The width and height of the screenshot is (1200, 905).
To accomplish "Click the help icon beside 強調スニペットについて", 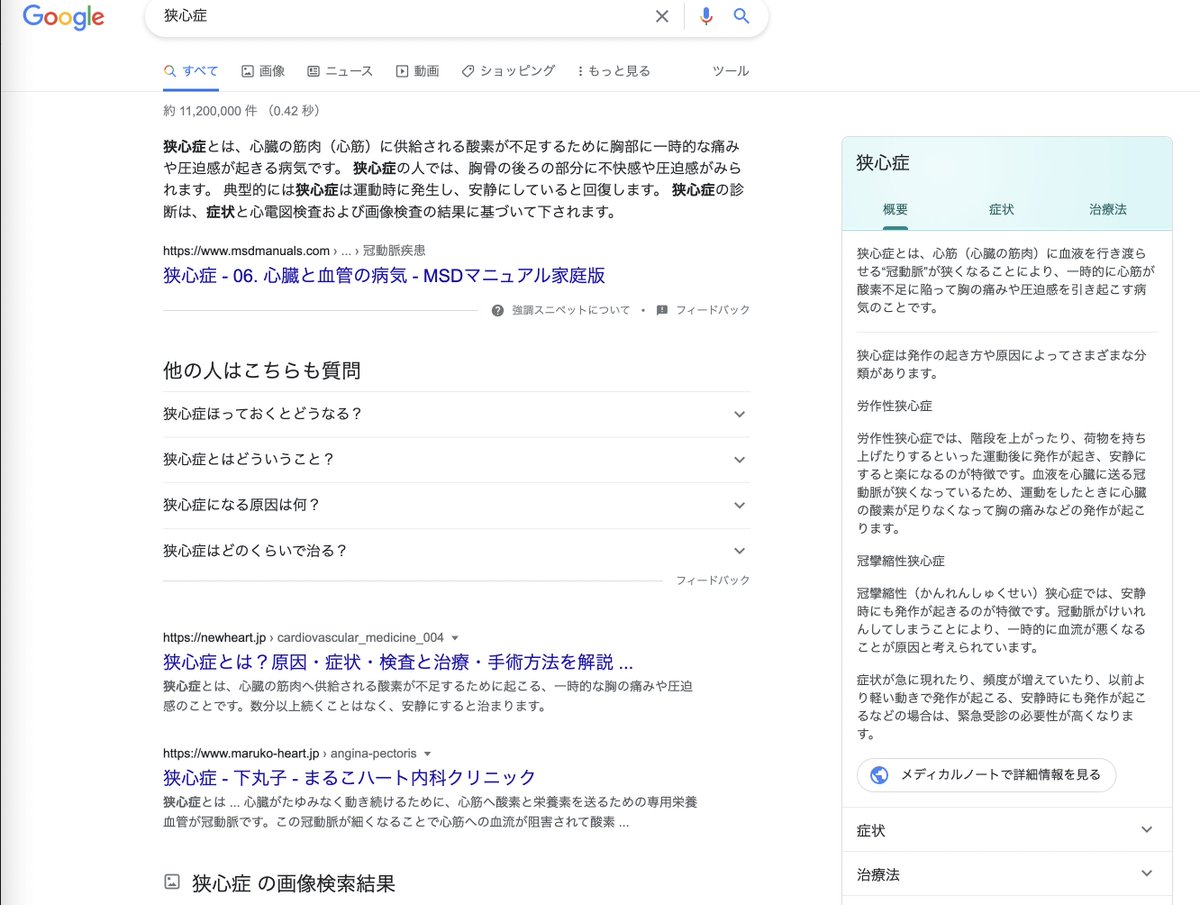I will (497, 310).
